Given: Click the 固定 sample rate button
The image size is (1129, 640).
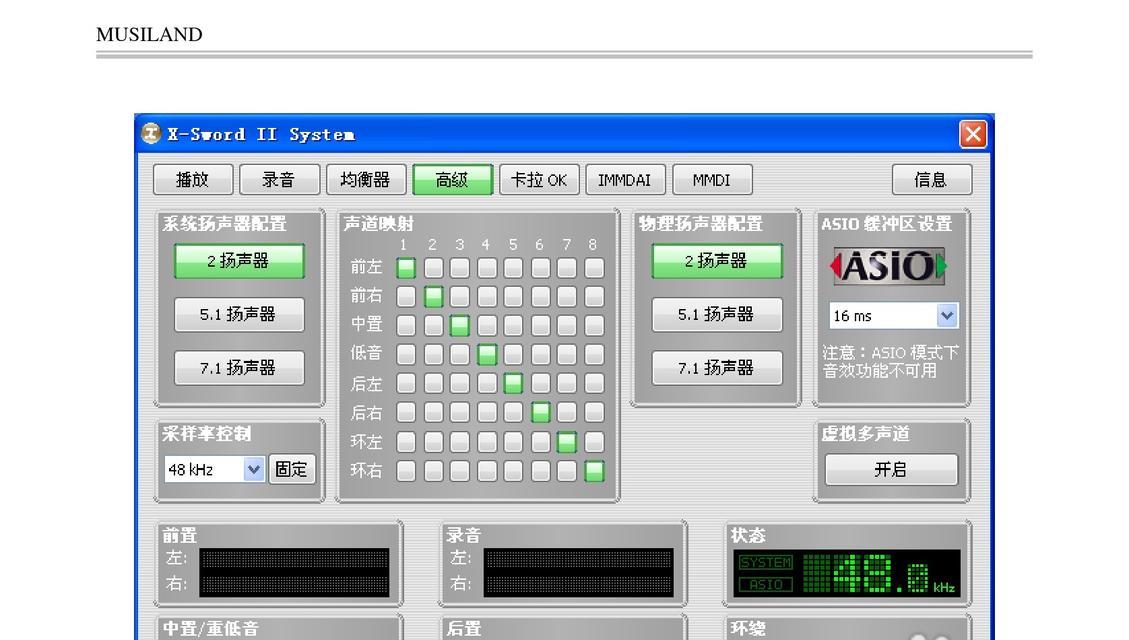Looking at the screenshot, I should click(292, 469).
